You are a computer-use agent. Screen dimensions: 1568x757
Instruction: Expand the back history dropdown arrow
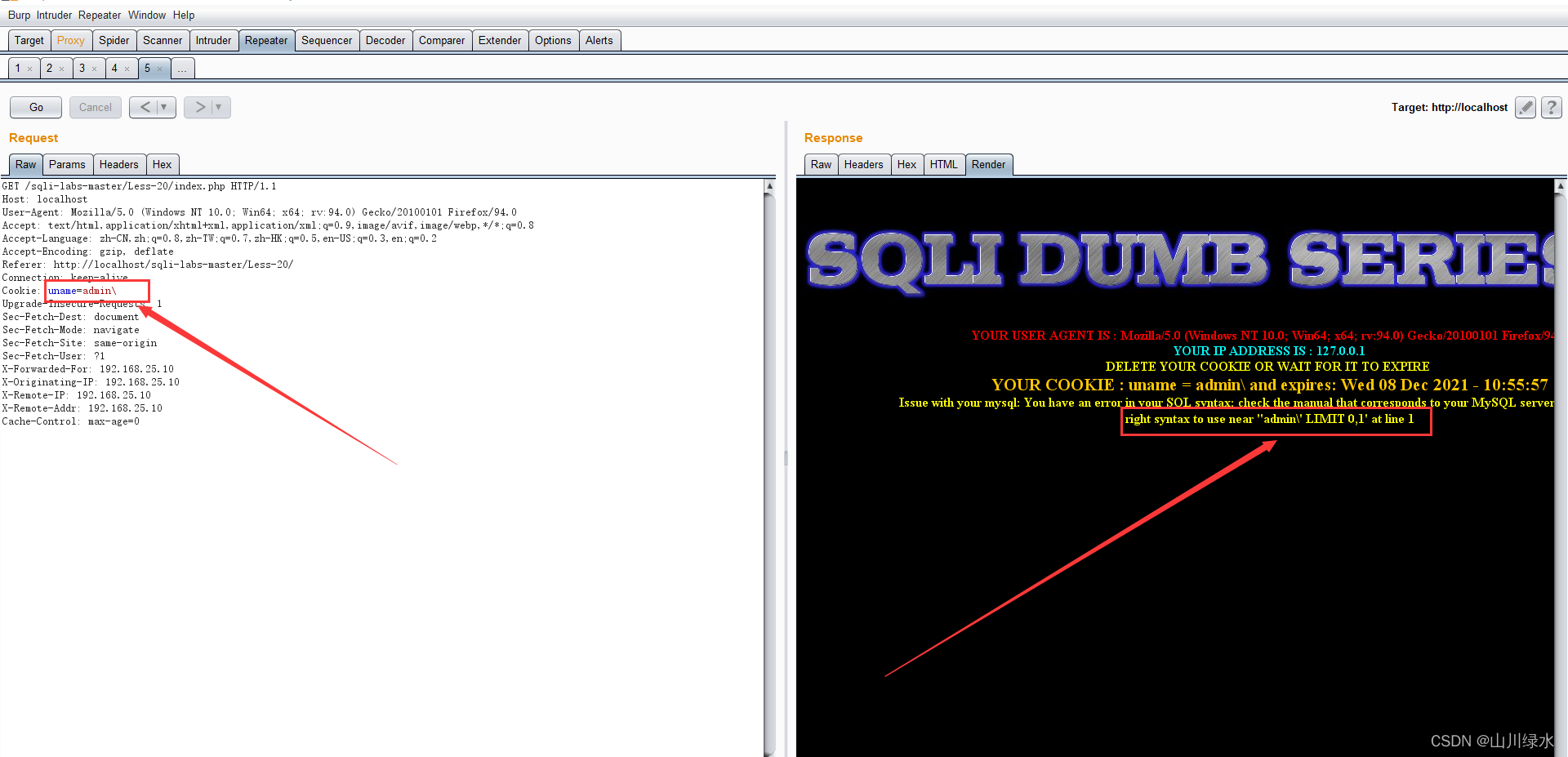click(x=165, y=107)
